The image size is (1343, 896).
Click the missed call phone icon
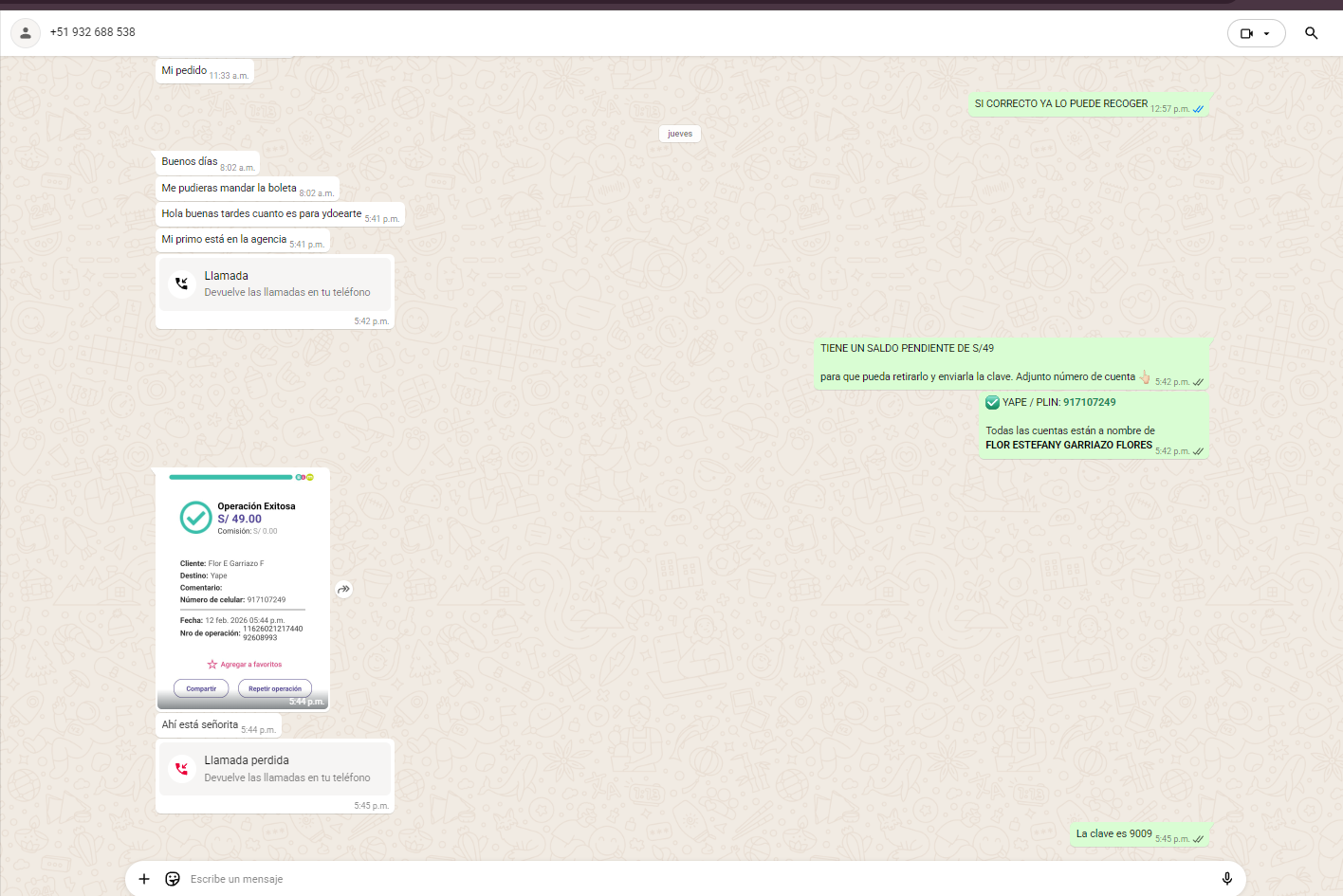click(182, 769)
